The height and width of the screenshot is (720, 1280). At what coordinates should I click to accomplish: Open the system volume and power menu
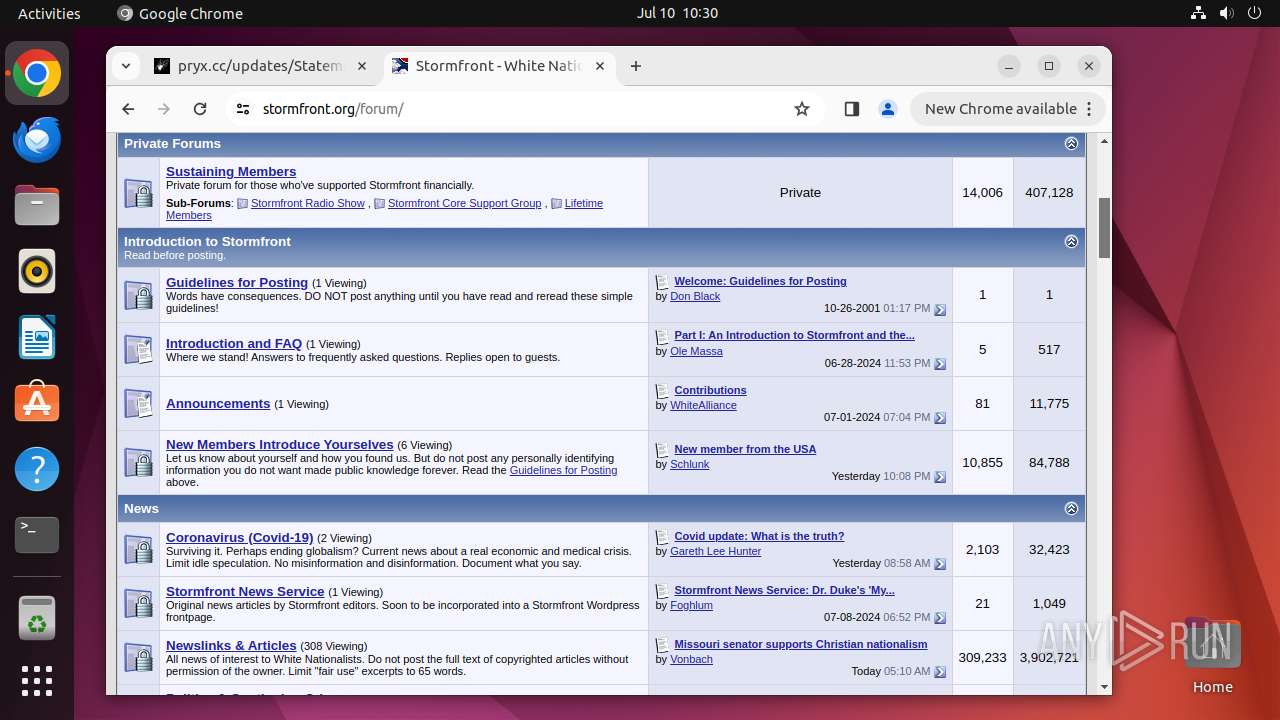(1226, 13)
